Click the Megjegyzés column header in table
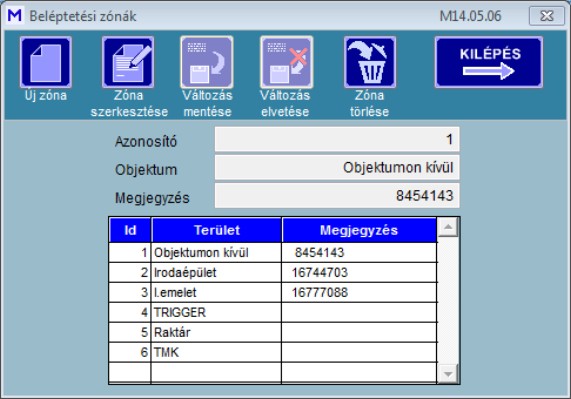This screenshot has width=571, height=399. (359, 230)
